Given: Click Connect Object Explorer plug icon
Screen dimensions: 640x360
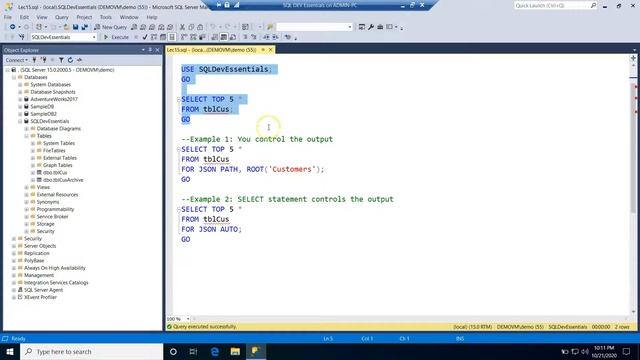Looking at the screenshot, I should pyautogui.click(x=35, y=60).
